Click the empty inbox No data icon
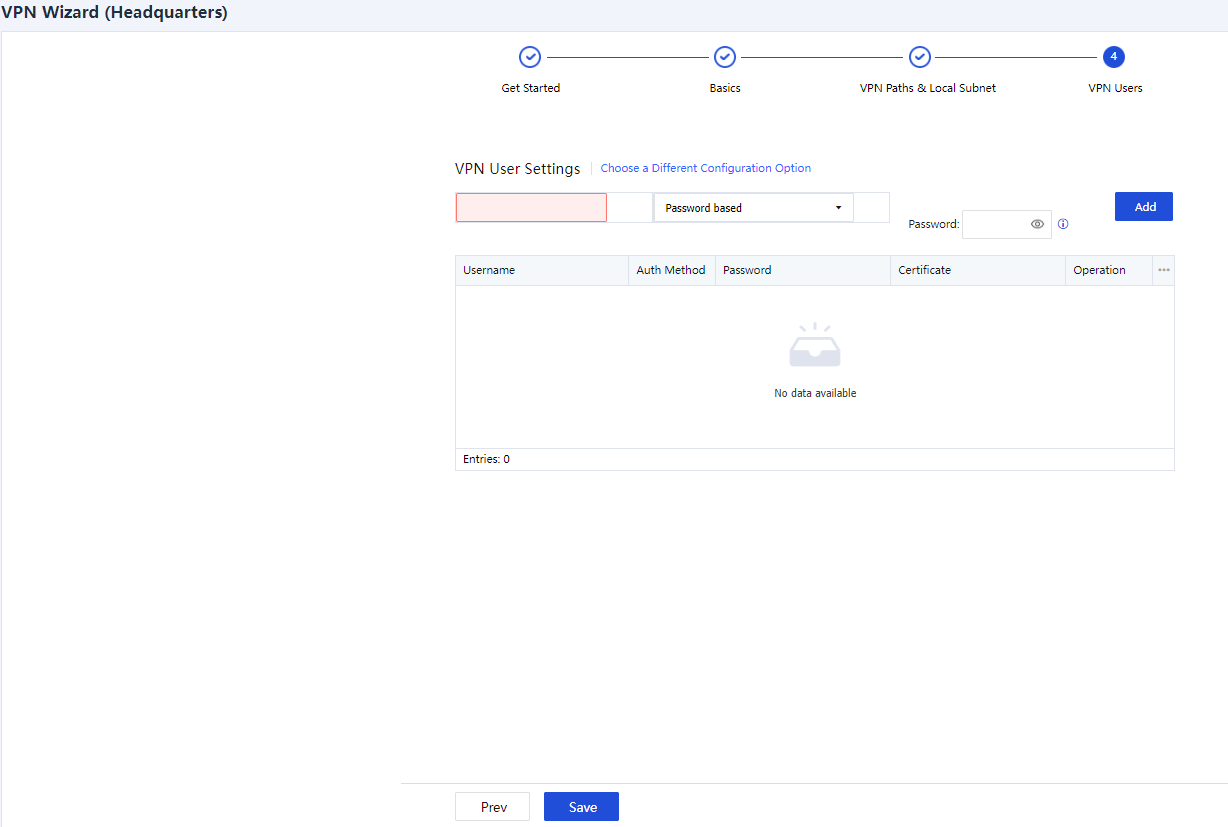 pyautogui.click(x=815, y=346)
